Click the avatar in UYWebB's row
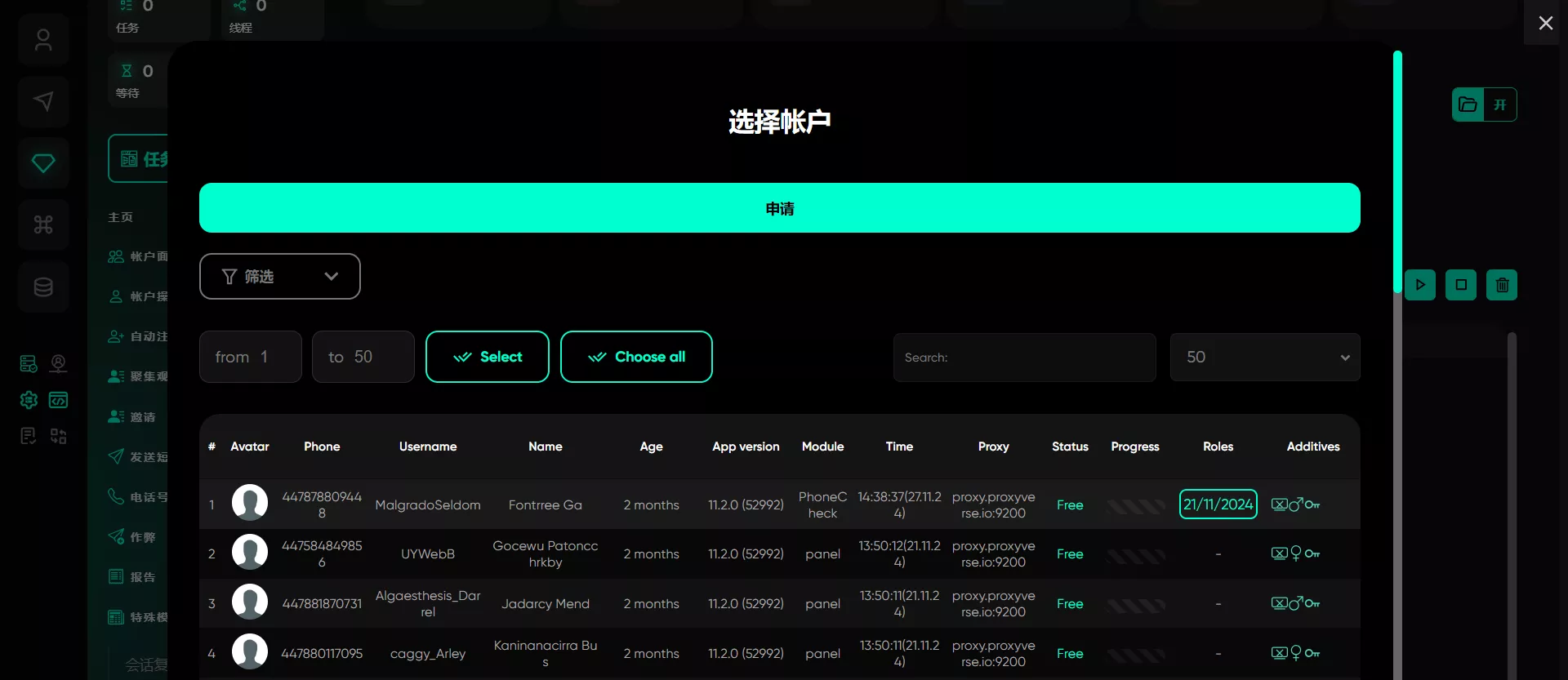 pyautogui.click(x=250, y=553)
